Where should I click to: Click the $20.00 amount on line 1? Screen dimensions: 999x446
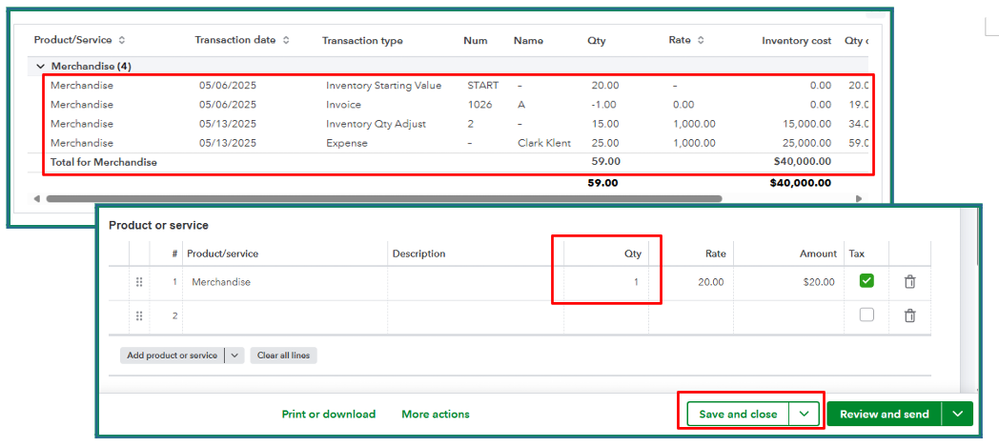(819, 282)
